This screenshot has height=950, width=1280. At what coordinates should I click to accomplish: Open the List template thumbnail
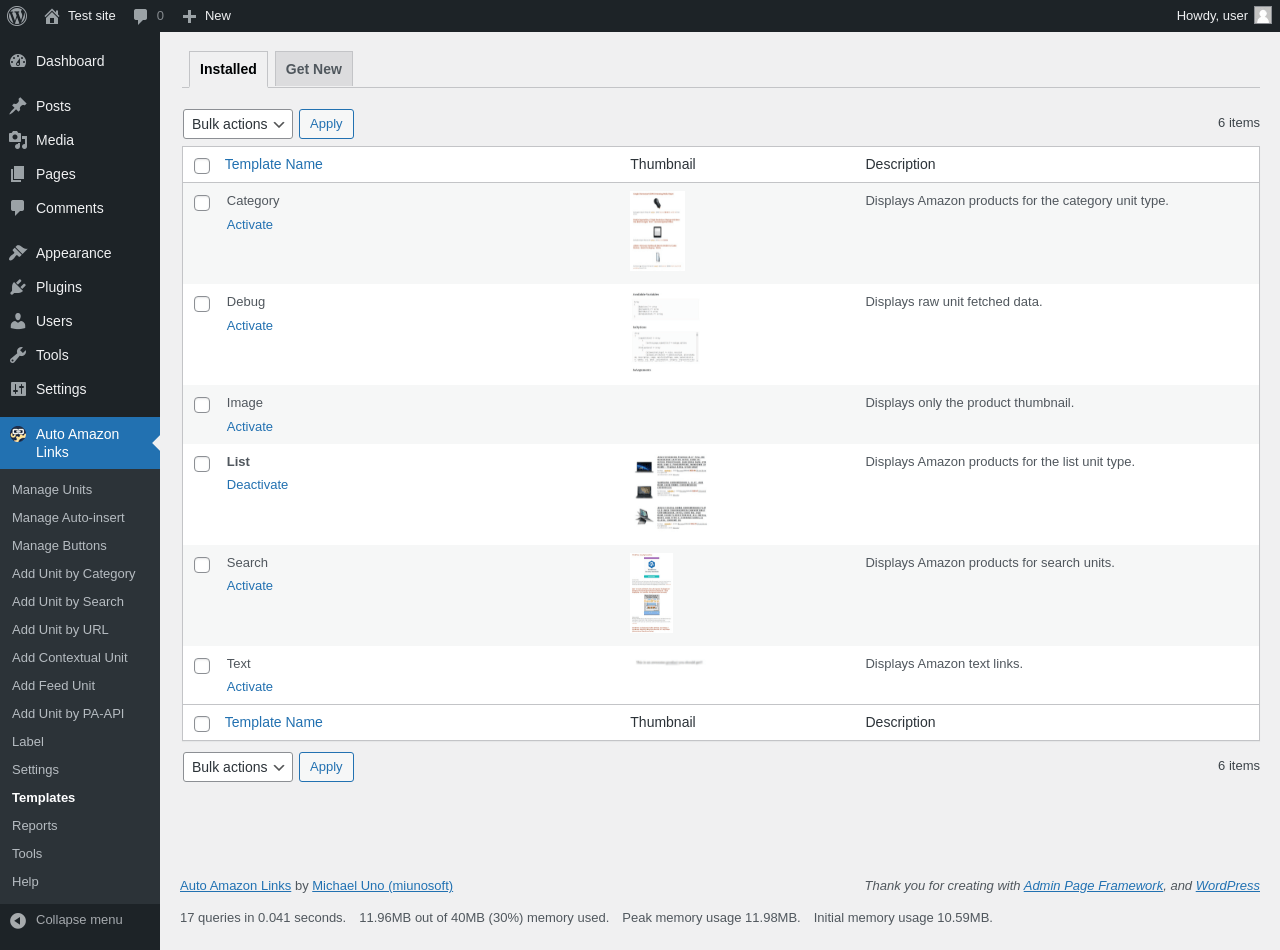tap(671, 492)
